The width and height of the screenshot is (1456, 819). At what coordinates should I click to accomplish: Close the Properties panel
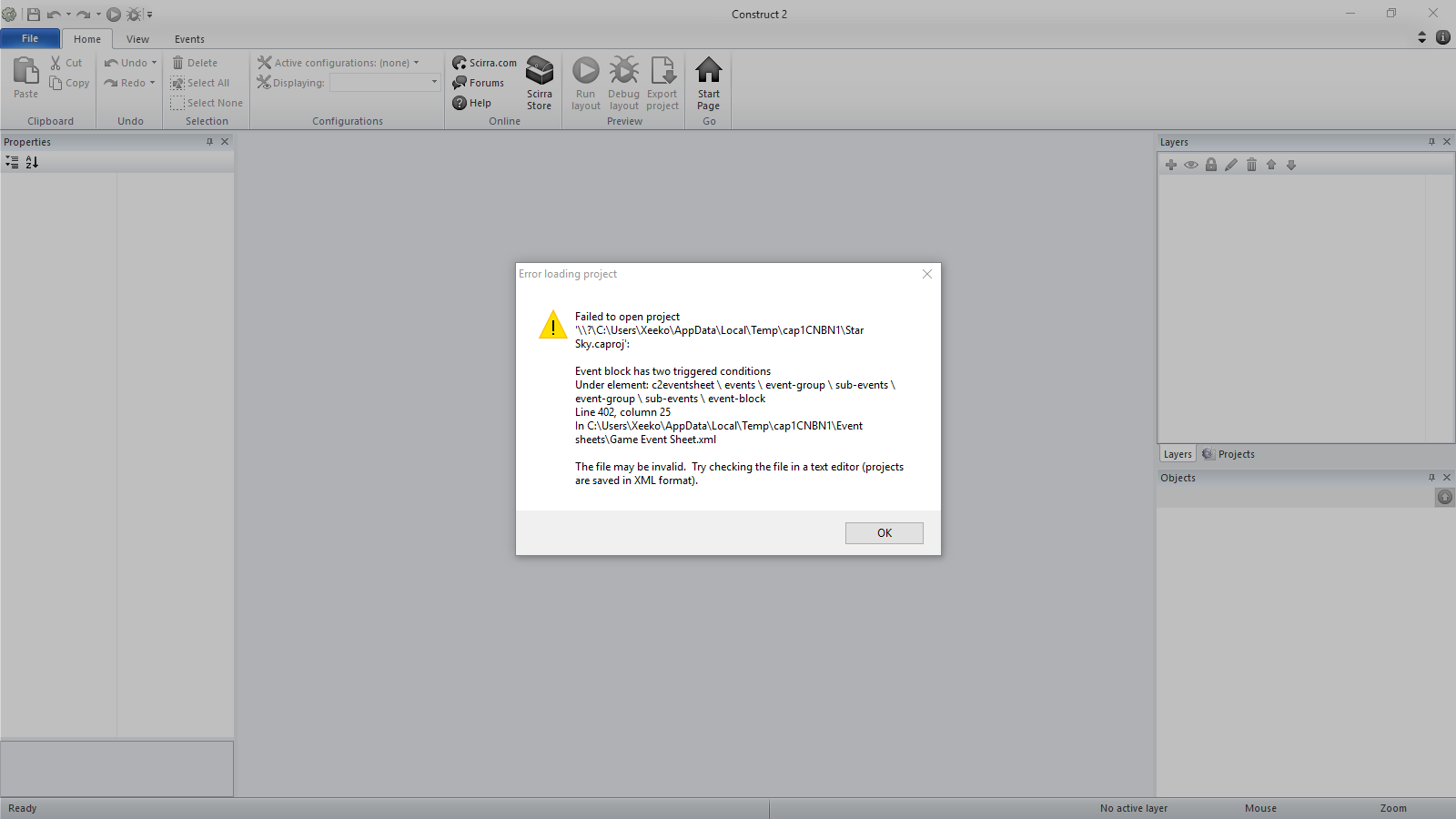point(225,142)
